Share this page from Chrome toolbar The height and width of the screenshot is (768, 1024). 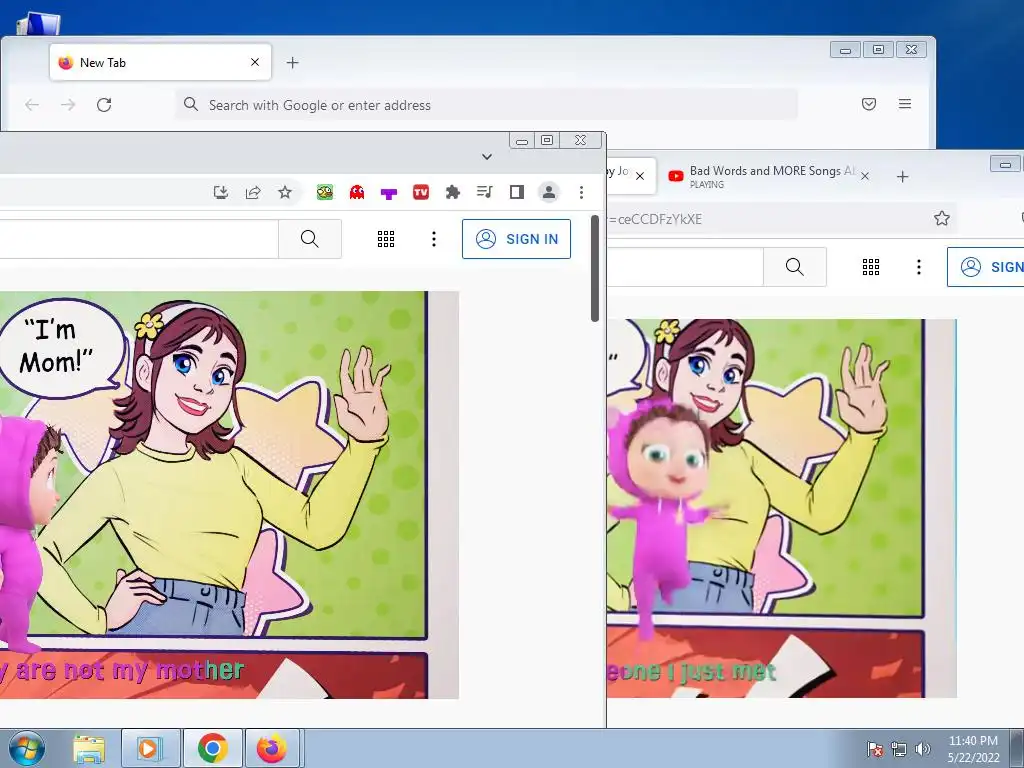pyautogui.click(x=253, y=192)
